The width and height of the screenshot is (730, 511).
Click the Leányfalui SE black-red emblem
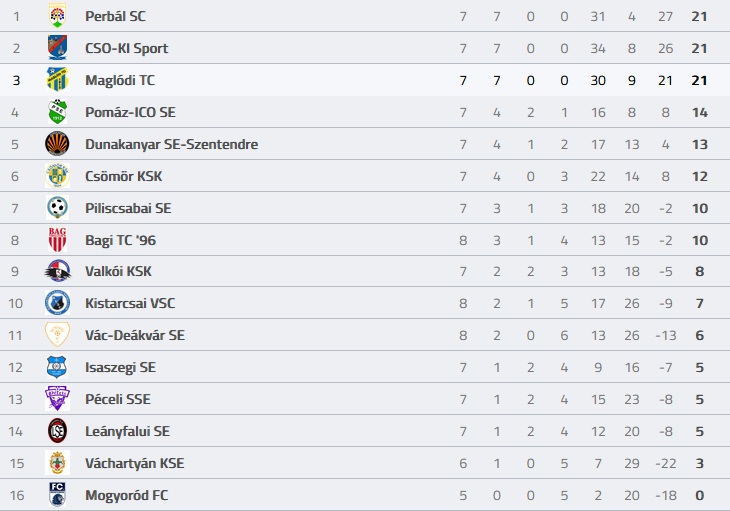coord(57,431)
